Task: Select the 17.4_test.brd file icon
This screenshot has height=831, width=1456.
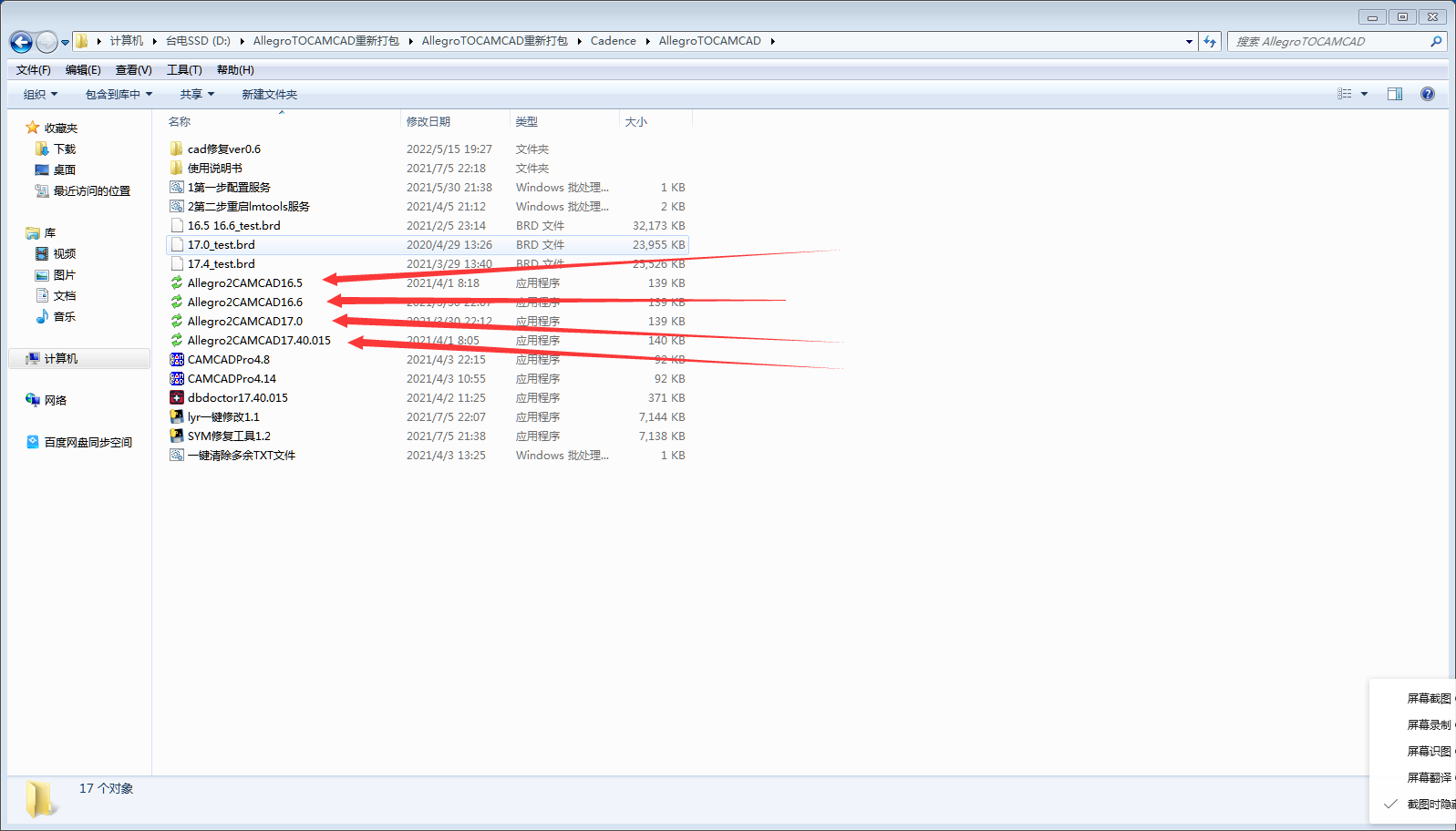Action: click(x=177, y=263)
